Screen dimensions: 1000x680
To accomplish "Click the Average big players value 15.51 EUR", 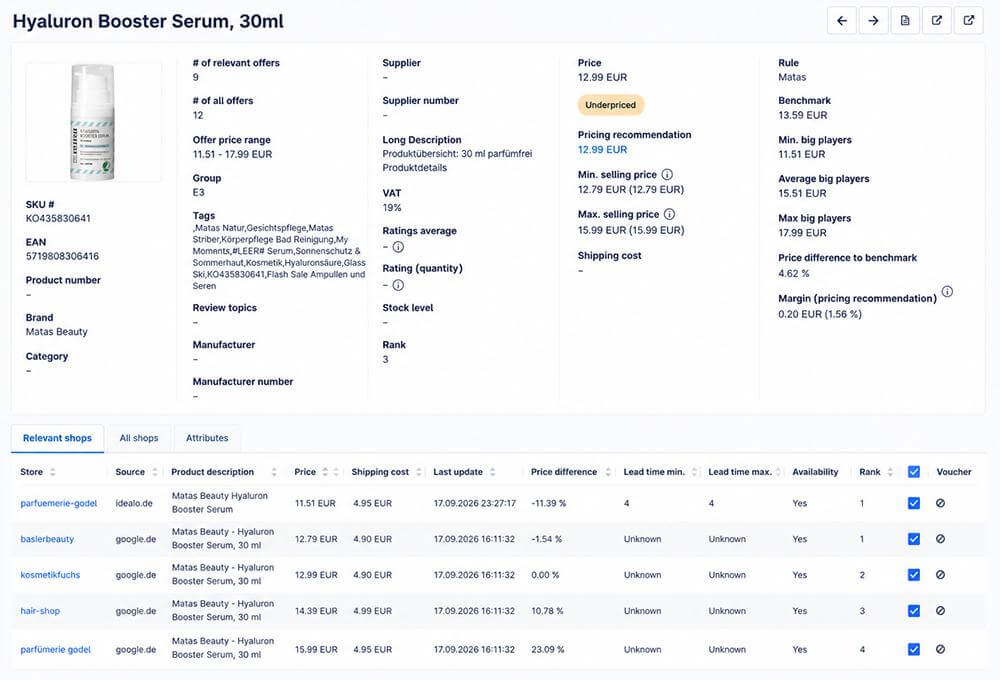I will 802,193.
